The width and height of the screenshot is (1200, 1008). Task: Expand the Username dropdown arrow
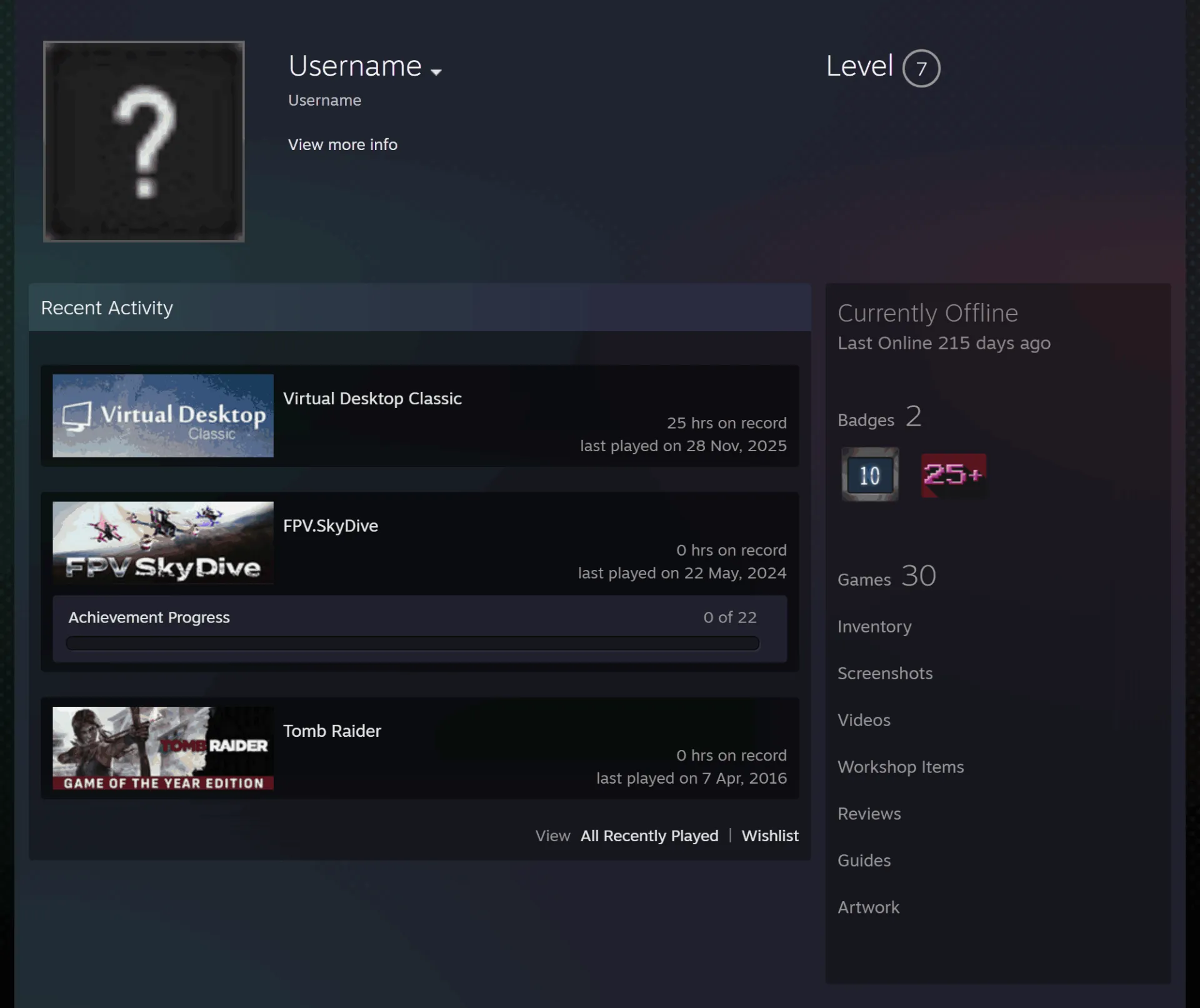click(x=436, y=72)
